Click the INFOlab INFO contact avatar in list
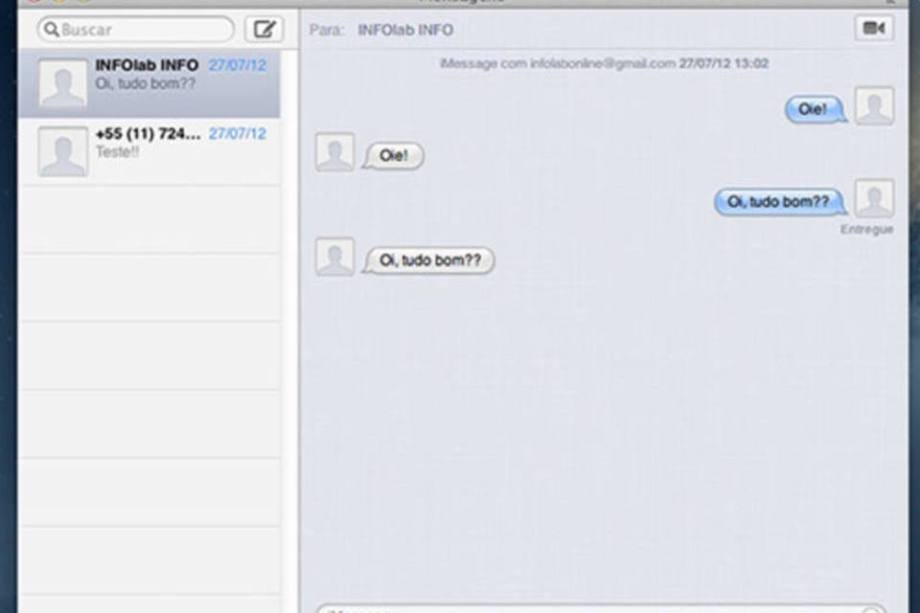This screenshot has height=613, width=920. (63, 83)
